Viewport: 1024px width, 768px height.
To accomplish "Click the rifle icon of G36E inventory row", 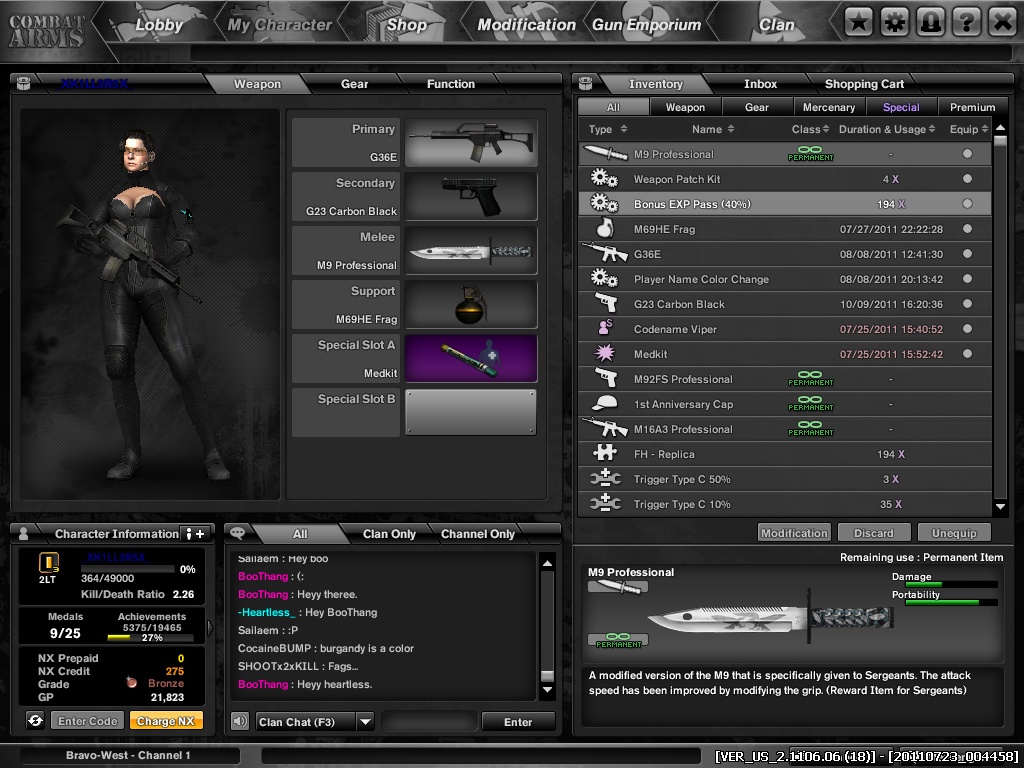I will pos(604,253).
